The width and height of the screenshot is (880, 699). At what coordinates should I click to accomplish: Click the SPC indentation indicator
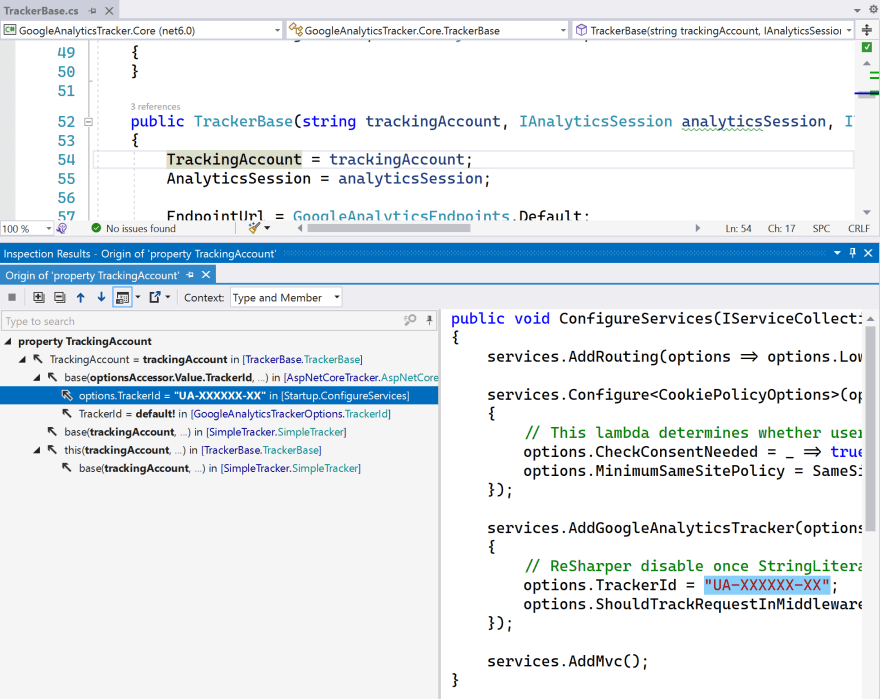[x=821, y=229]
